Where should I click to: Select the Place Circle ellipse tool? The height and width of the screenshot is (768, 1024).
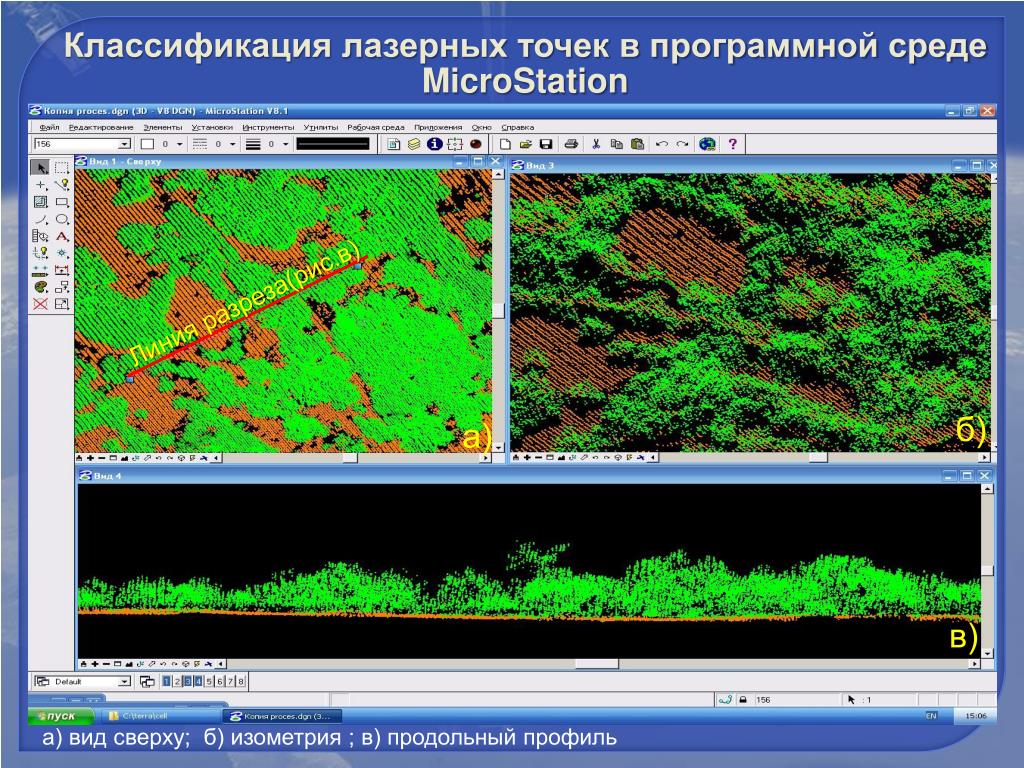click(x=61, y=219)
